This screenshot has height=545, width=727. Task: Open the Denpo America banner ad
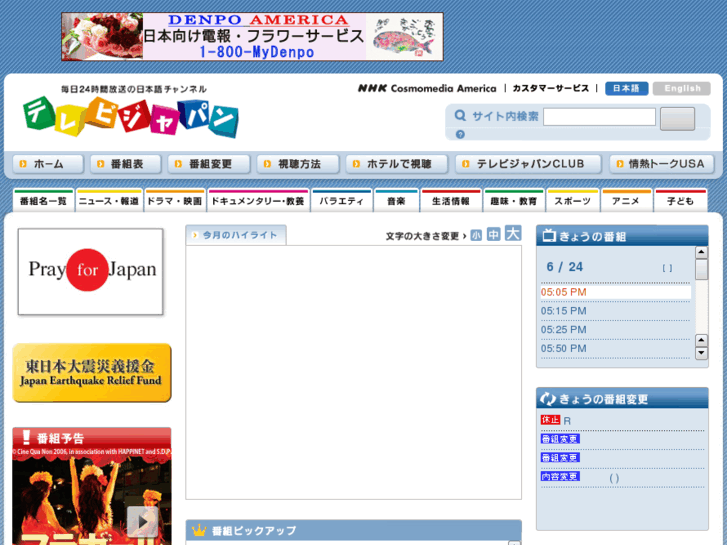point(252,37)
